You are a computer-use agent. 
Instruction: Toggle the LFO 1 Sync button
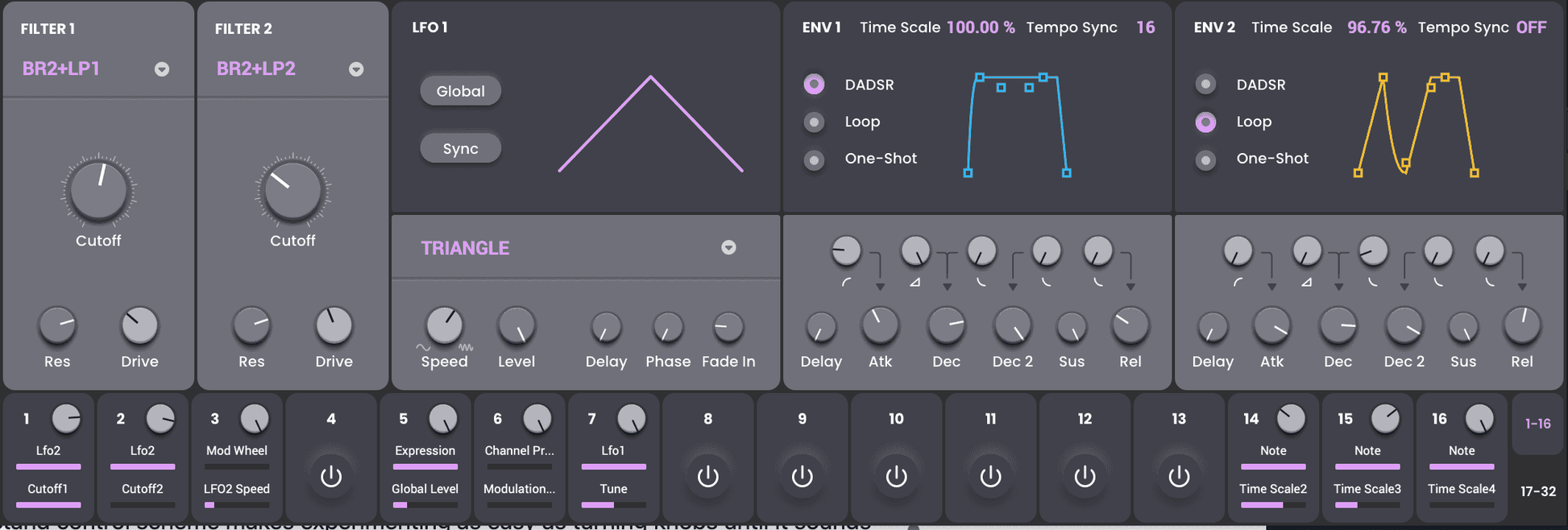(460, 149)
